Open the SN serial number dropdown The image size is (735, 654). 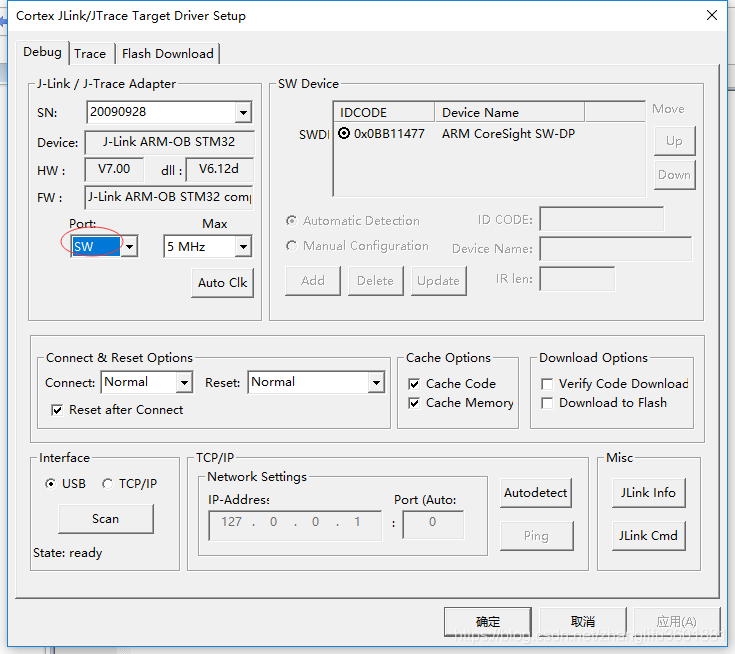tap(243, 113)
